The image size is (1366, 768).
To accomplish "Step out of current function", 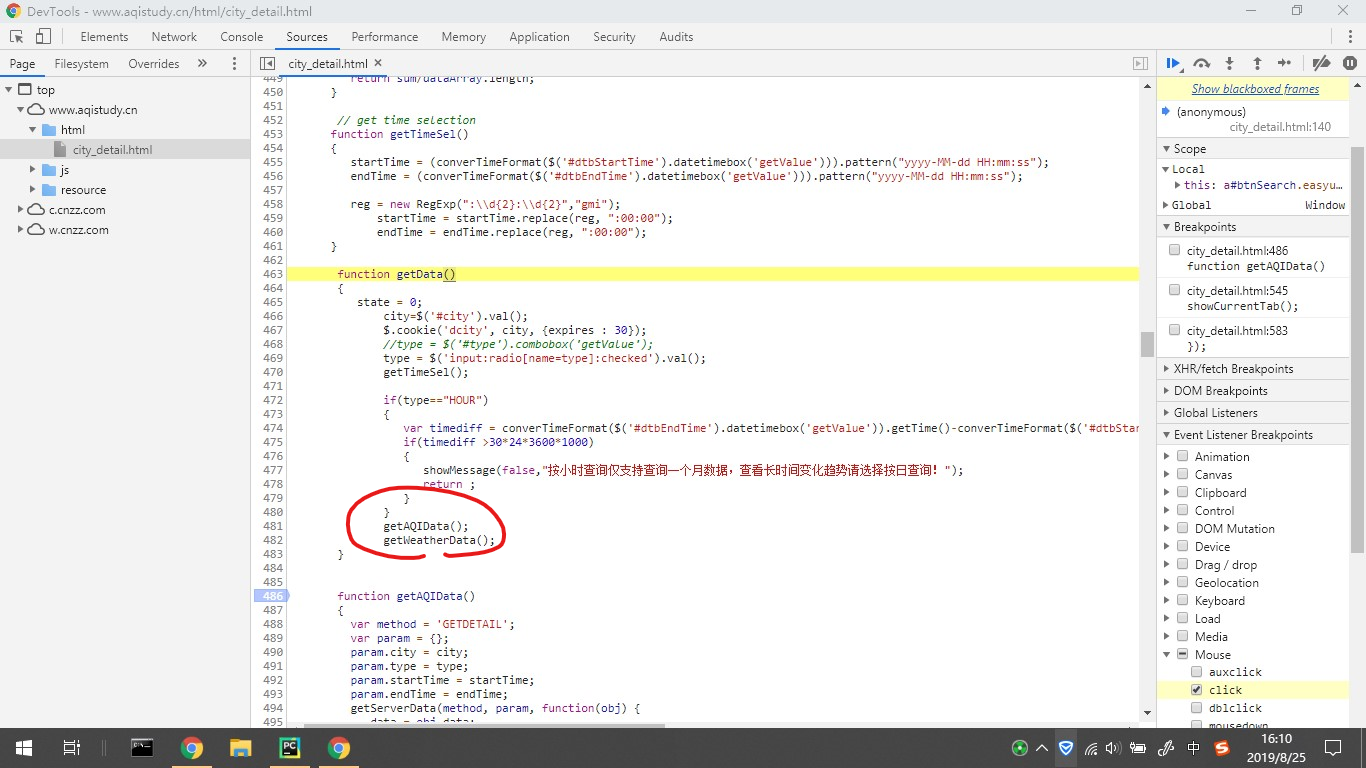I will [1257, 63].
